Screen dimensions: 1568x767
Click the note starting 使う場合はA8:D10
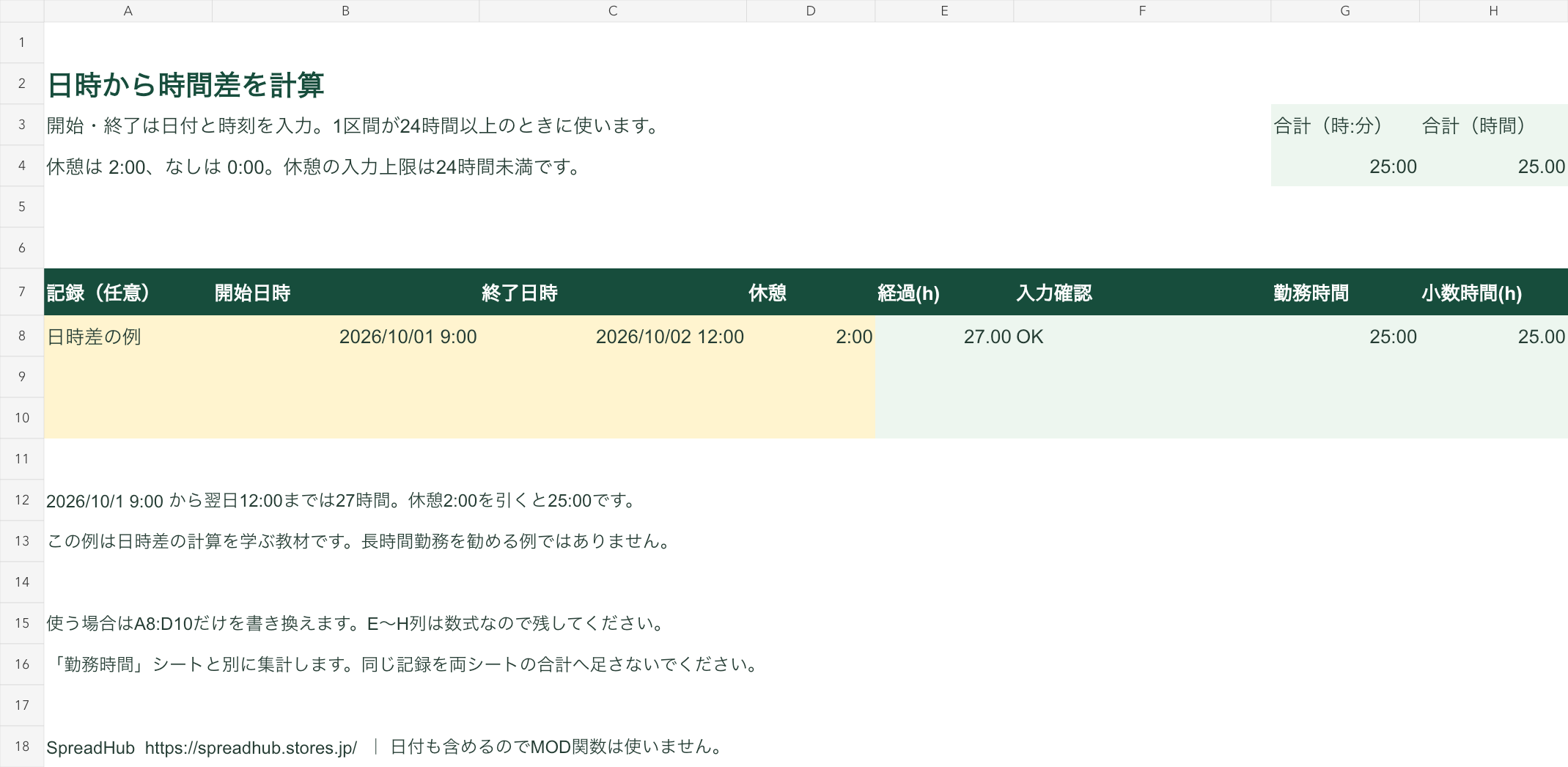(x=356, y=623)
